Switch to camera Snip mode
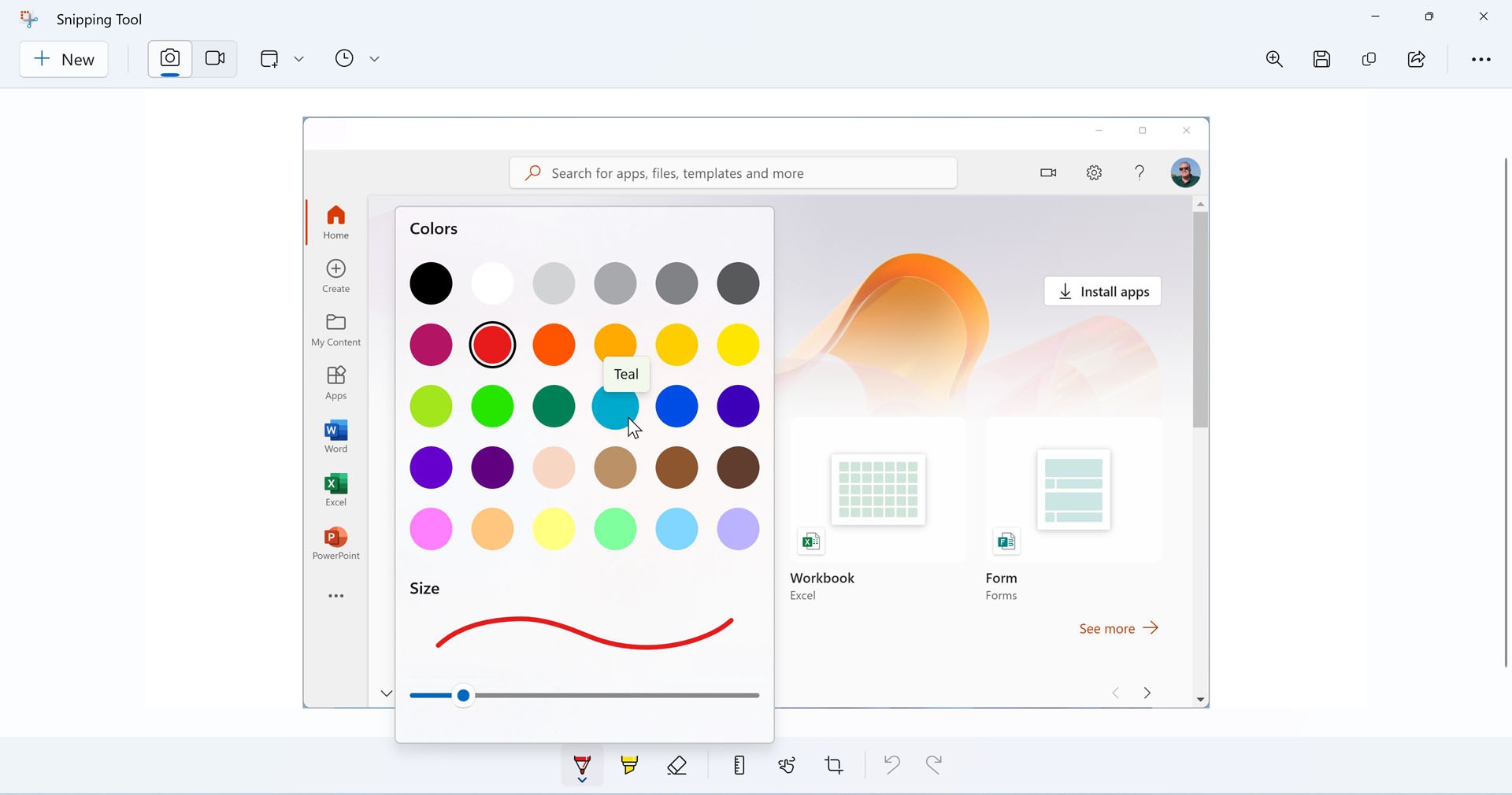The width and height of the screenshot is (1512, 795). pyautogui.click(x=170, y=59)
